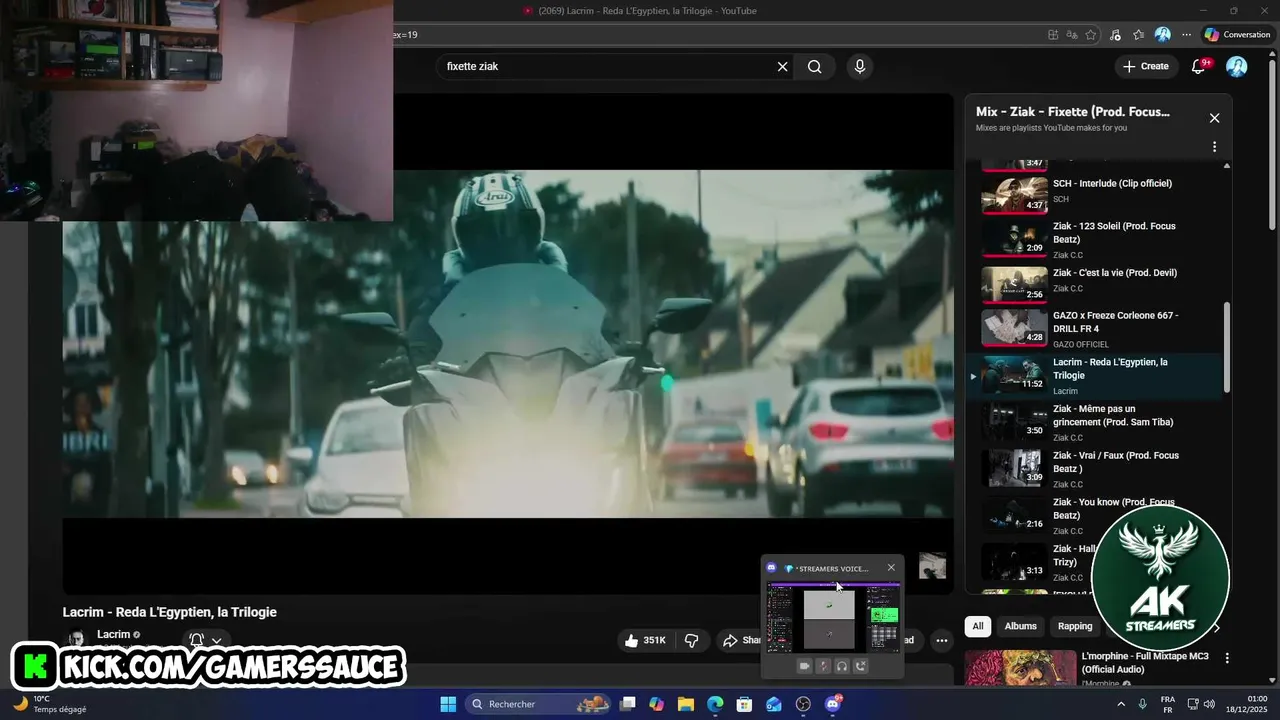This screenshot has width=1280, height=720.
Task: Select the 'Albums' filter chip
Action: (x=1020, y=626)
